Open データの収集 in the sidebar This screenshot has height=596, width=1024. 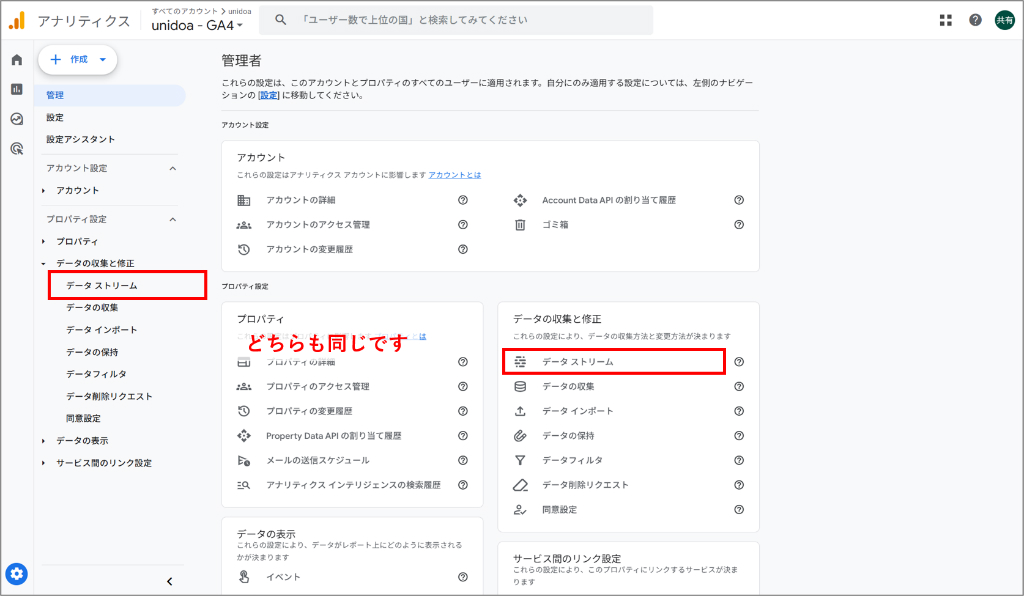click(x=92, y=307)
